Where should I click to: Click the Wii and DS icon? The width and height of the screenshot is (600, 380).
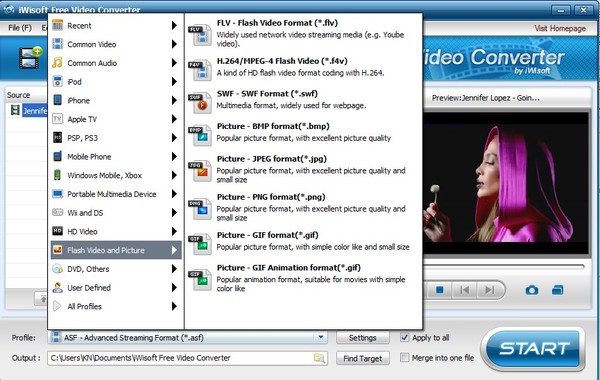click(x=57, y=212)
